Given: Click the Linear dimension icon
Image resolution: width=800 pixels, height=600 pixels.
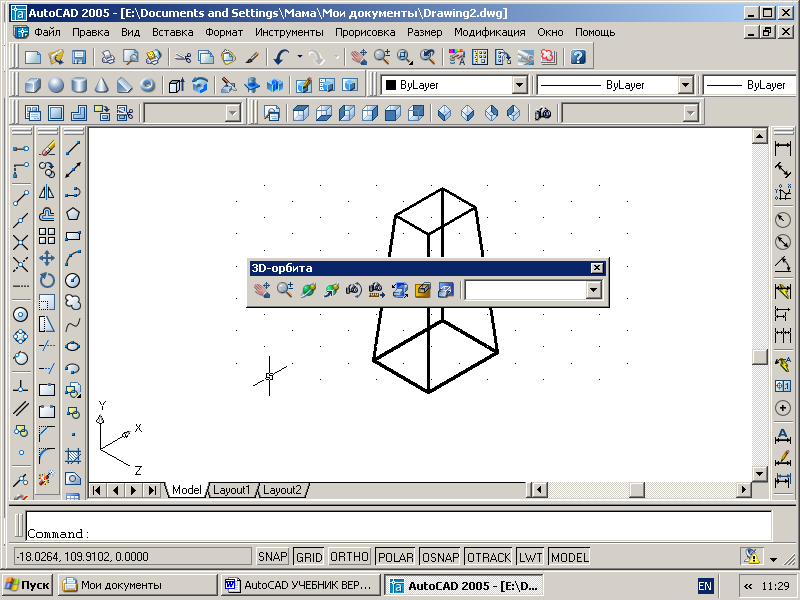Looking at the screenshot, I should click(x=783, y=148).
